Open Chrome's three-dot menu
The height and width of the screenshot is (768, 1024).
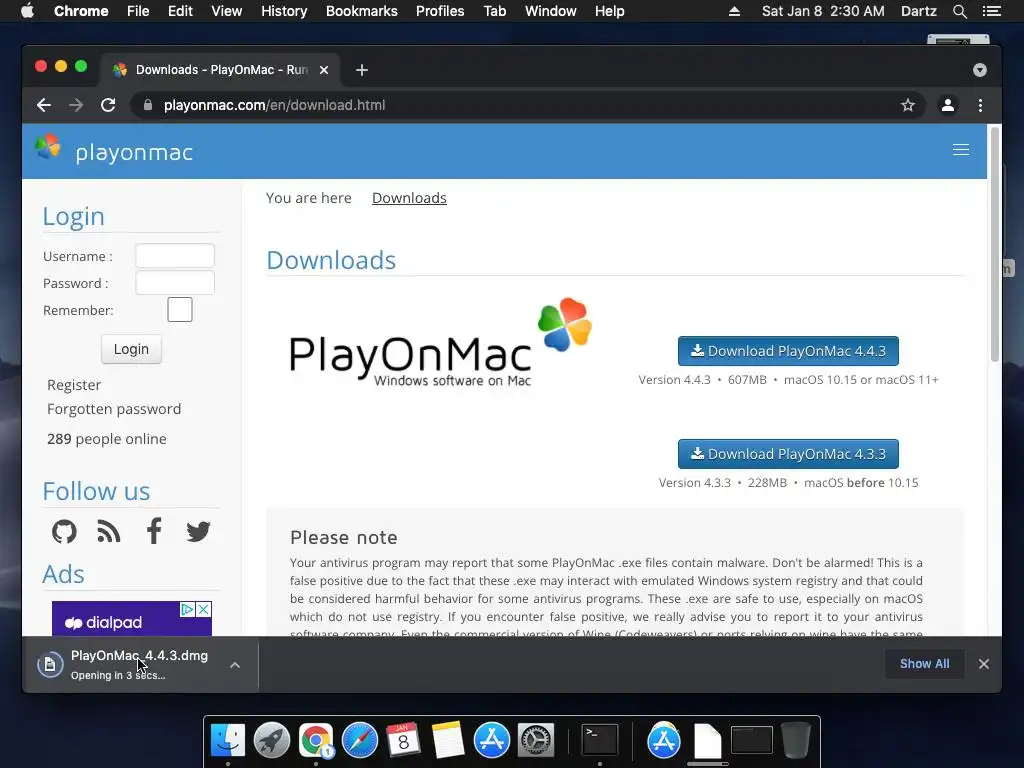pyautogui.click(x=980, y=105)
